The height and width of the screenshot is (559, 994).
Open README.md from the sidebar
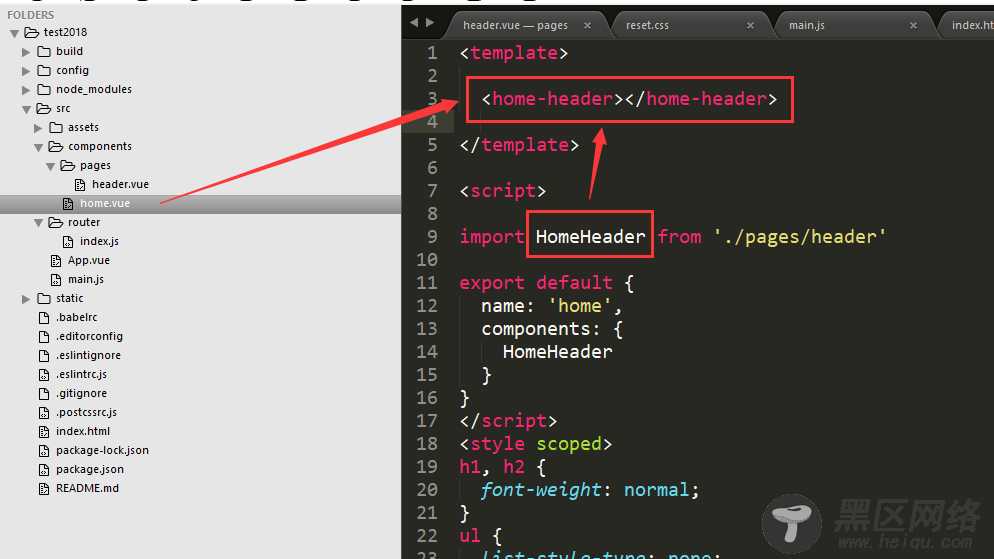pos(87,489)
